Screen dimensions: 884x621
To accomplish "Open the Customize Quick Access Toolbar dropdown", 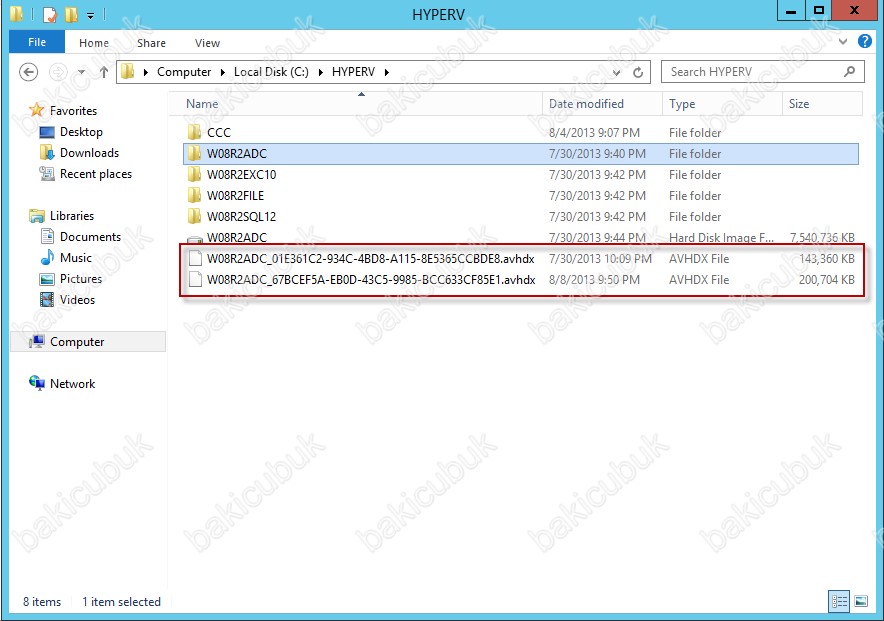I will 90,15.
